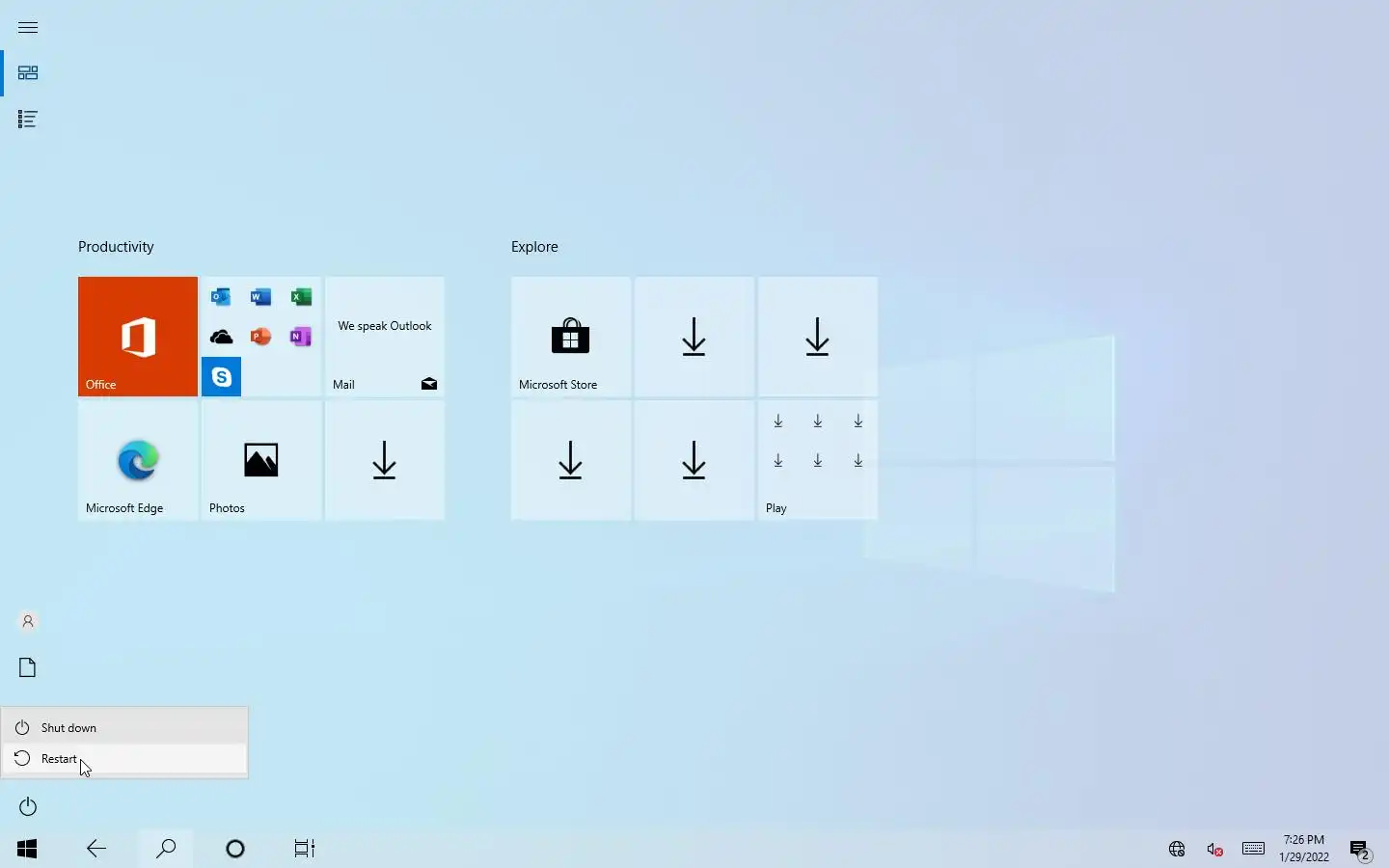
Task: Launch Outlook from the Office folder tile
Action: coord(221,297)
